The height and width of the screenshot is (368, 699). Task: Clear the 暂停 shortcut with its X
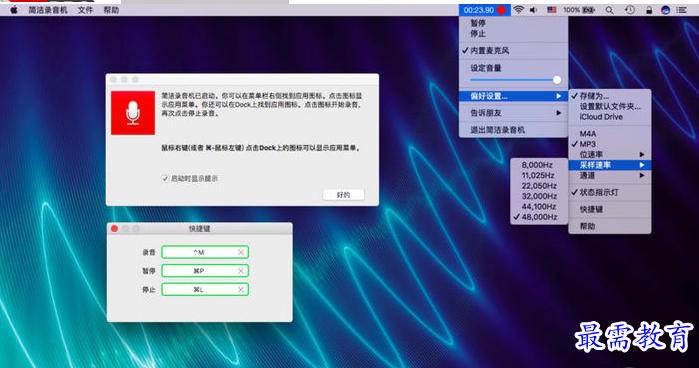click(x=241, y=271)
